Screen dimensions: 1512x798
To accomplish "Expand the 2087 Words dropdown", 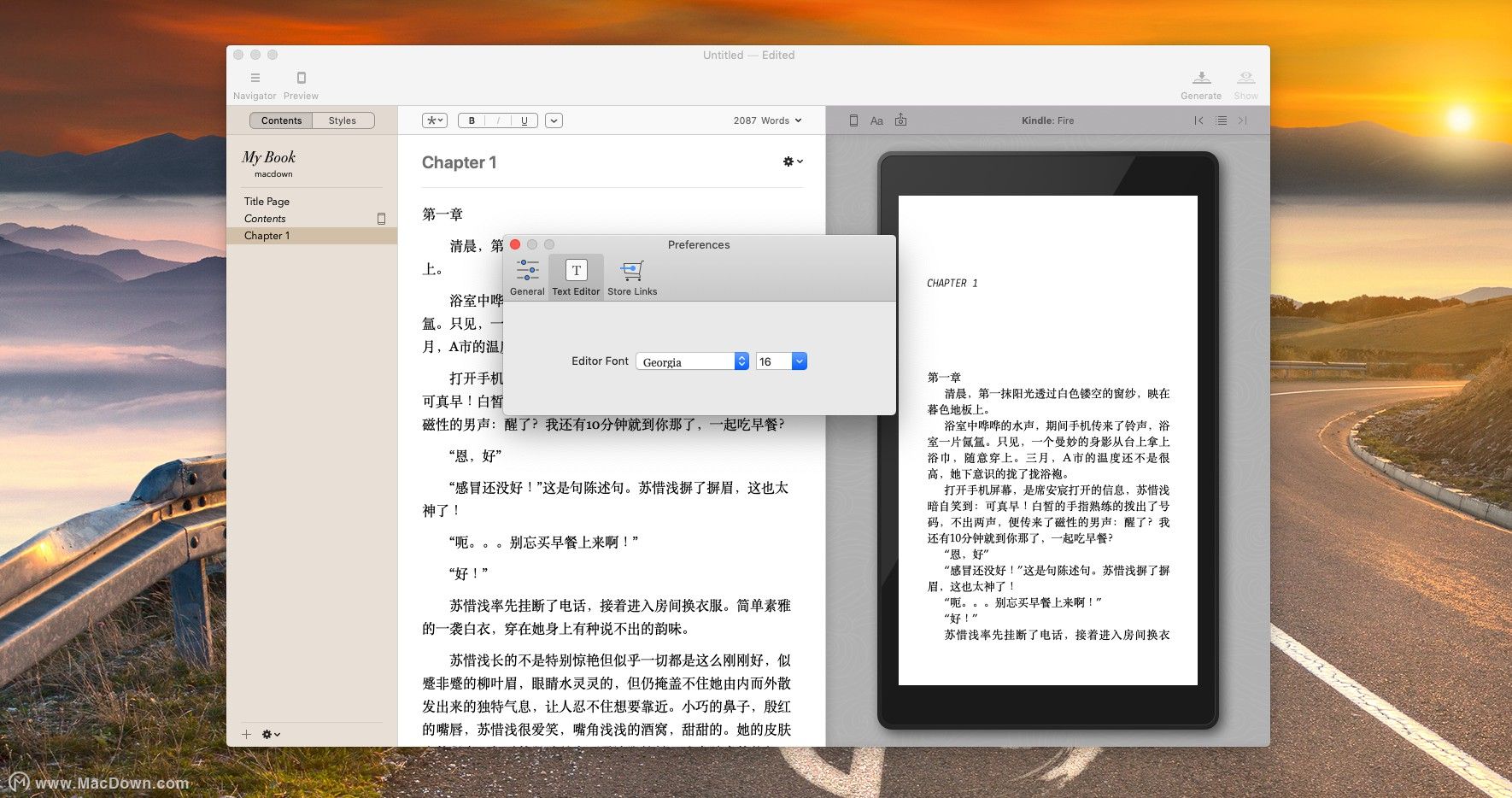I will [x=767, y=120].
